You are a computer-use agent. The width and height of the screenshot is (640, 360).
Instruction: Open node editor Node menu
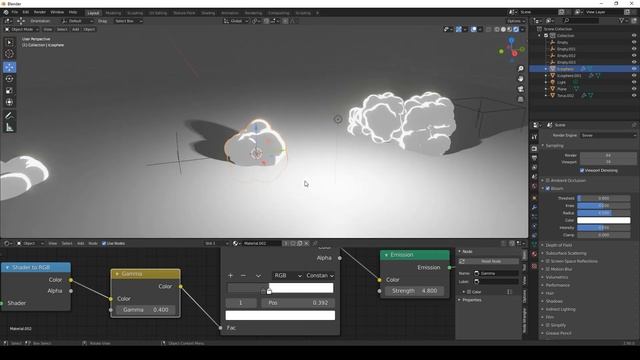93,243
